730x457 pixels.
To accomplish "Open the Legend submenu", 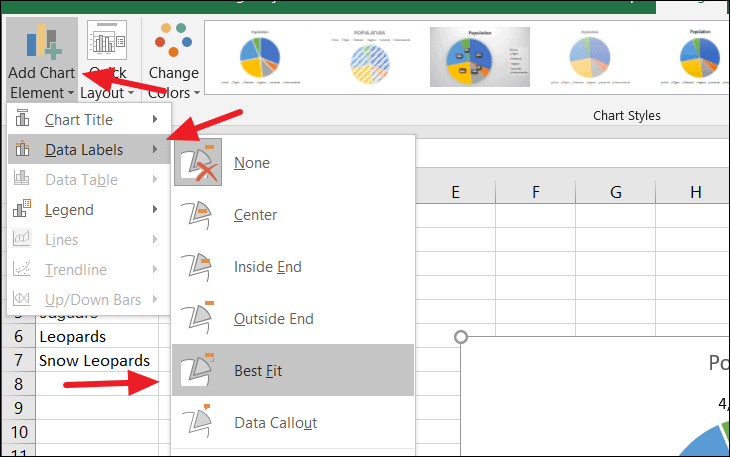I will 88,209.
